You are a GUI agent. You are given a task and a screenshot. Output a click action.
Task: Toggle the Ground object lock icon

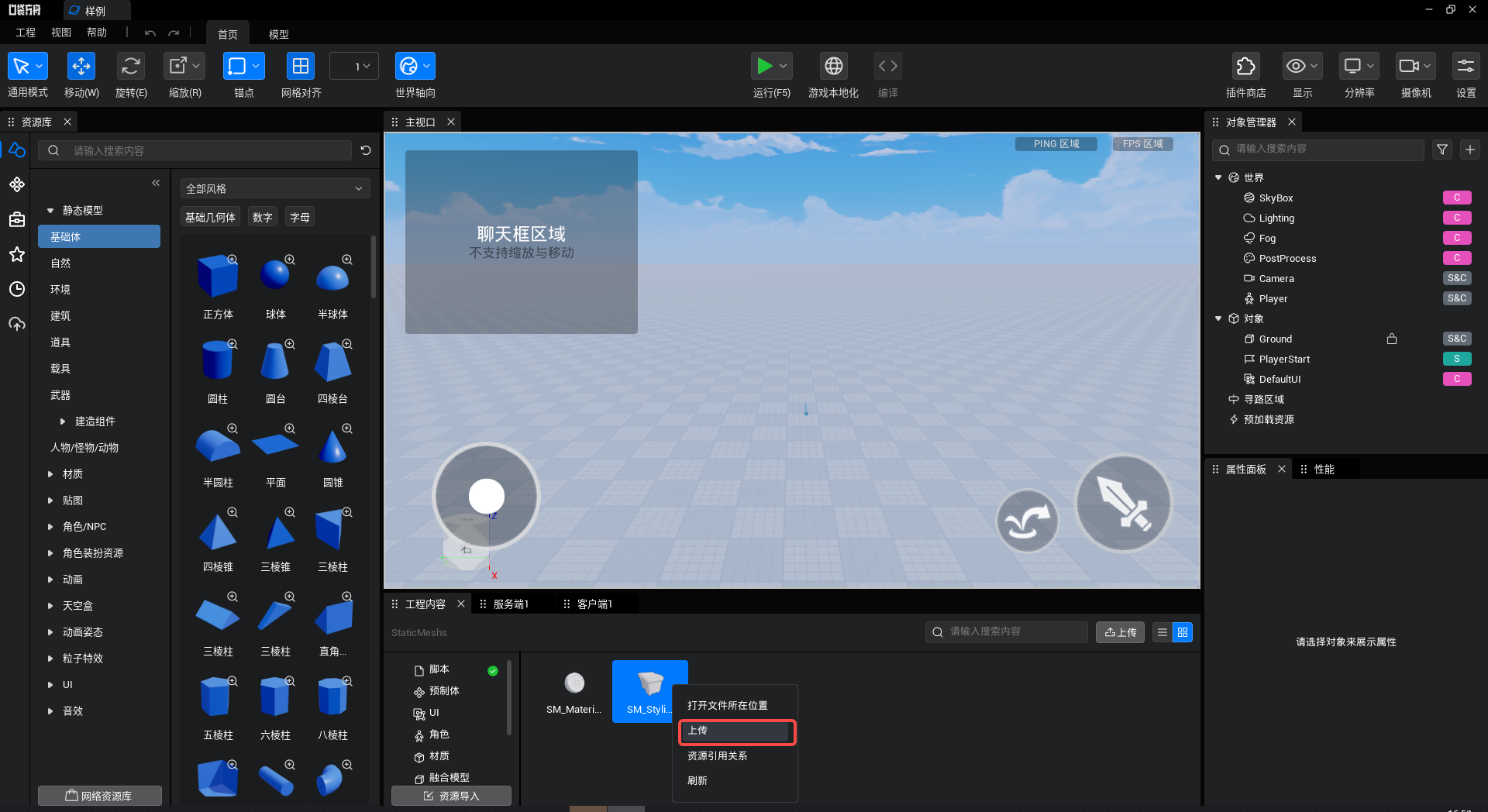[1392, 339]
